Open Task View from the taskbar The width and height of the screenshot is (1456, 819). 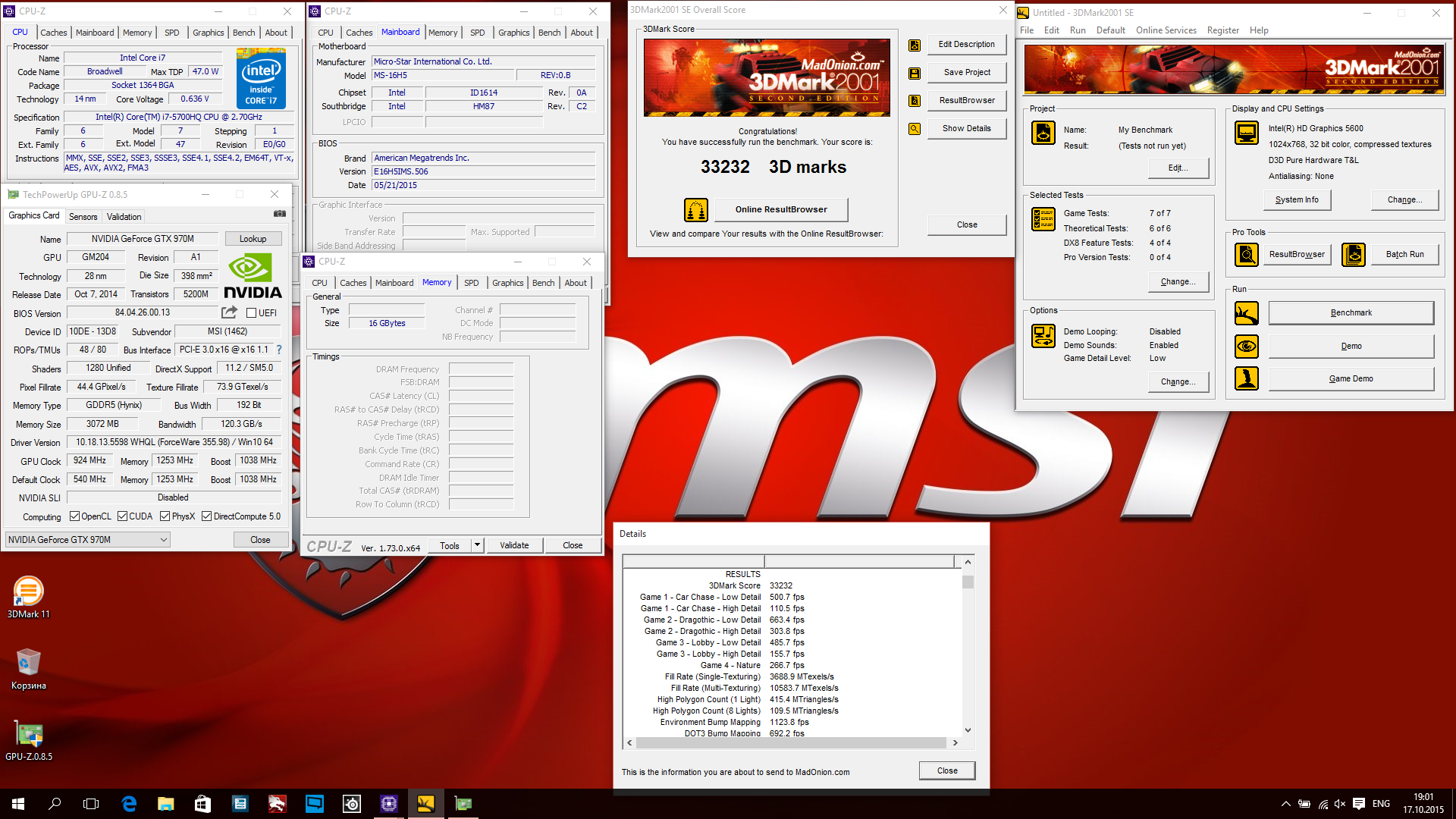[x=91, y=804]
